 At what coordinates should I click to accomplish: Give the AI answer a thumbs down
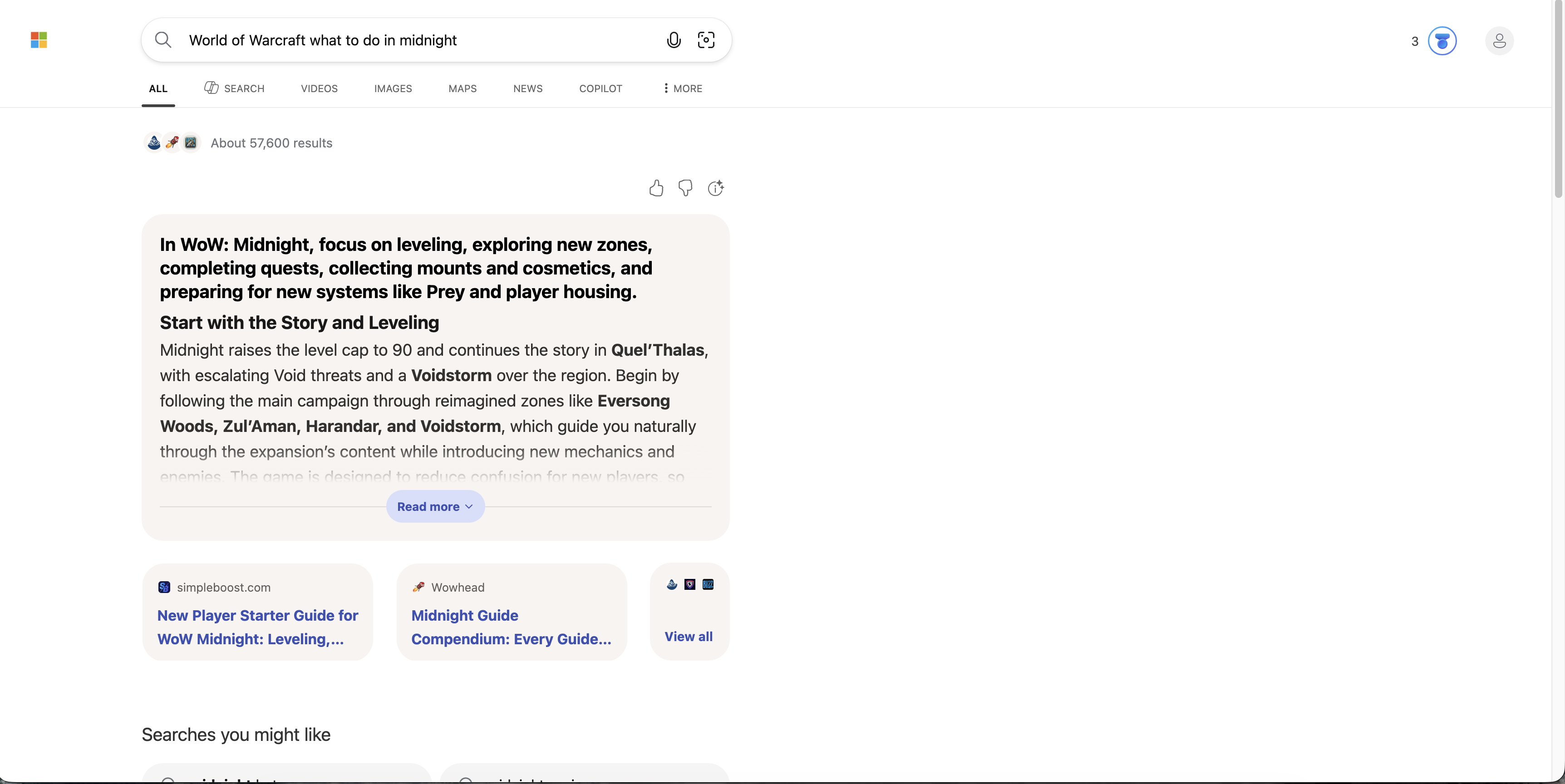(685, 188)
